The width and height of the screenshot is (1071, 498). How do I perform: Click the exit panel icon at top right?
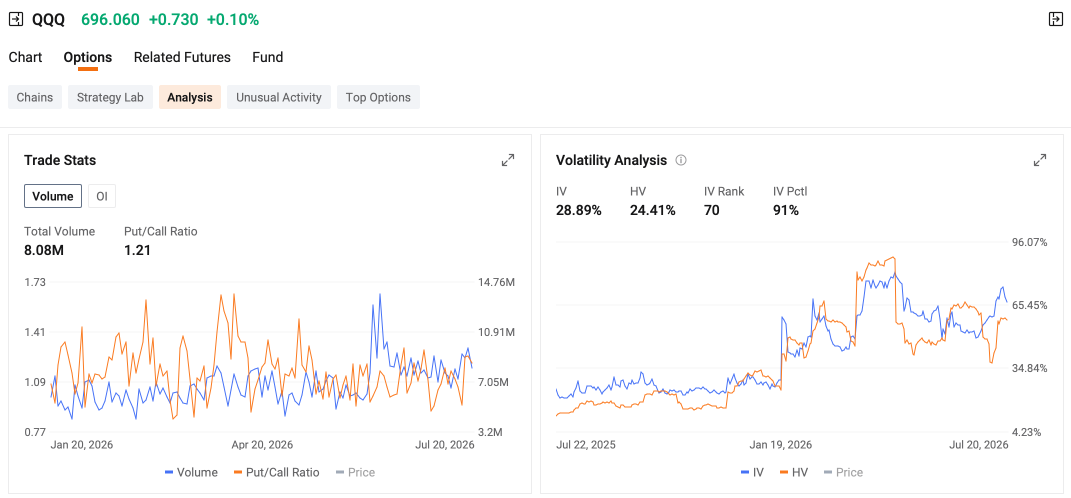pos(1055,19)
